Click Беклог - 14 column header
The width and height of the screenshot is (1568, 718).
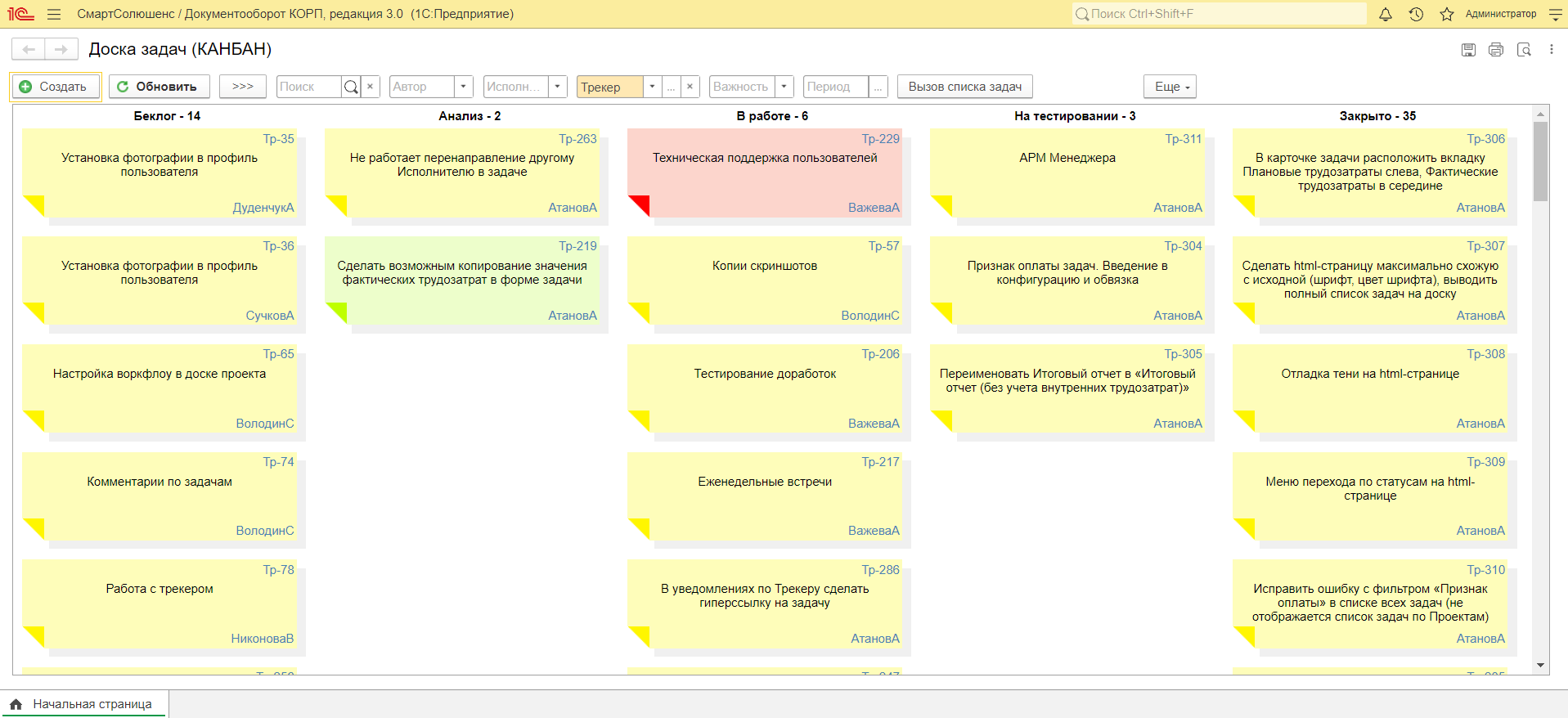(x=167, y=116)
